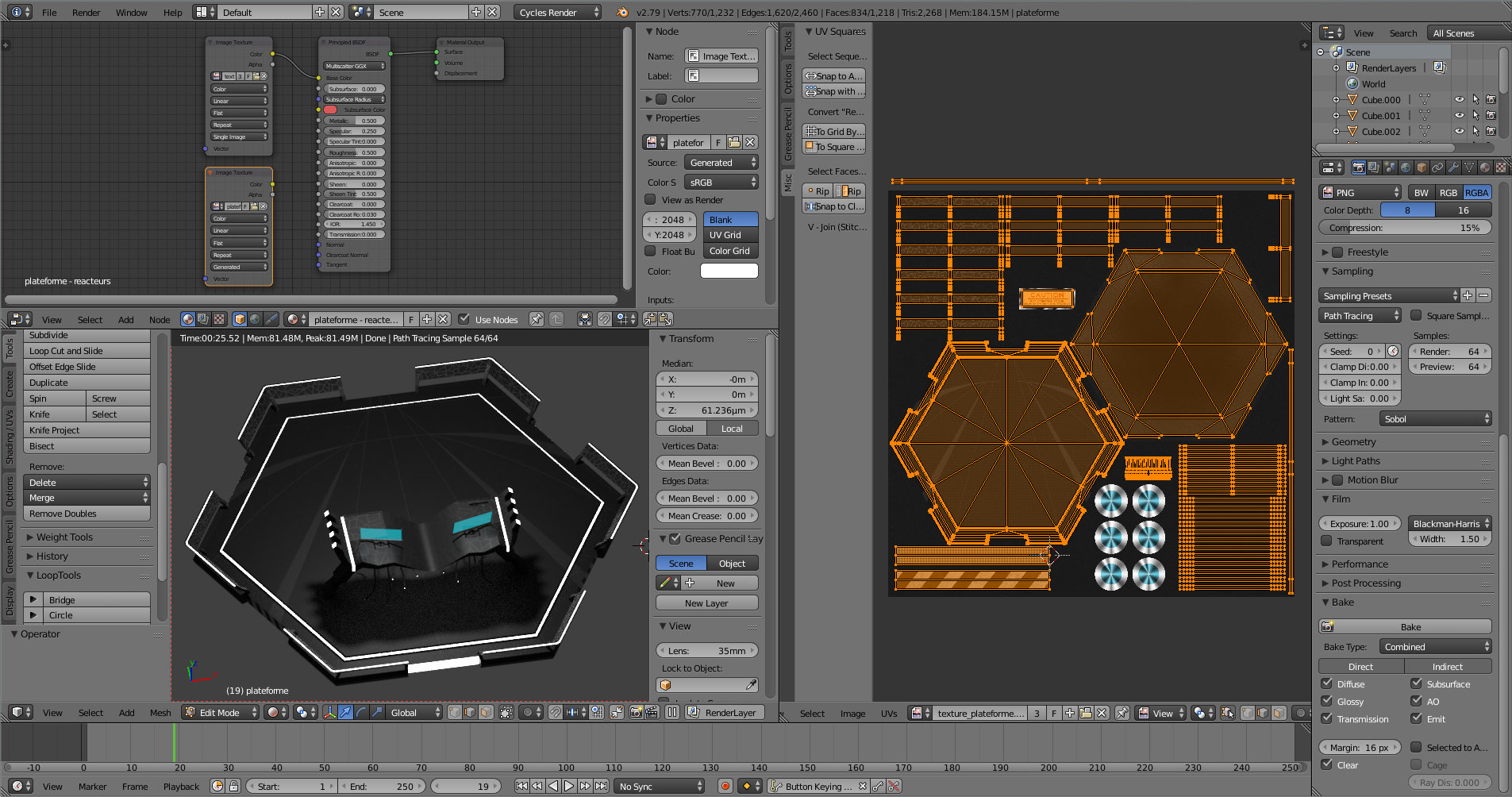The image size is (1512, 797).
Task: Open the Bake Type Combined dropdown
Action: pyautogui.click(x=1435, y=647)
